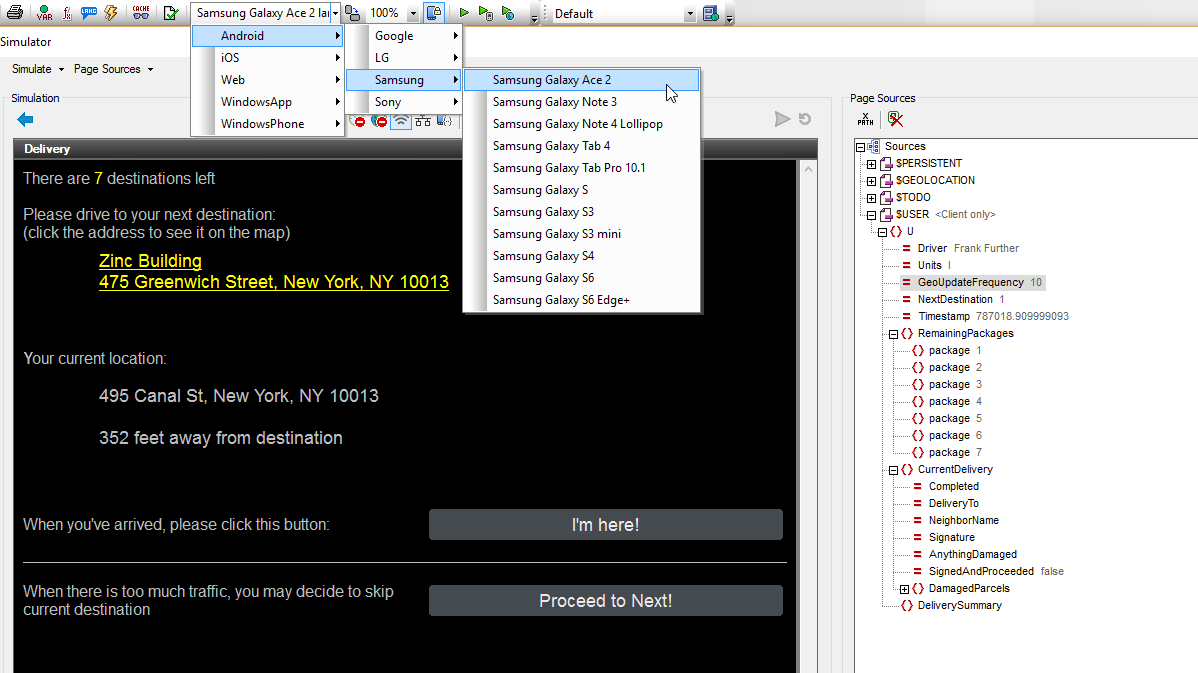Viewport: 1198px width, 673px height.
Task: Collapse the root Sources node
Action: (x=860, y=147)
